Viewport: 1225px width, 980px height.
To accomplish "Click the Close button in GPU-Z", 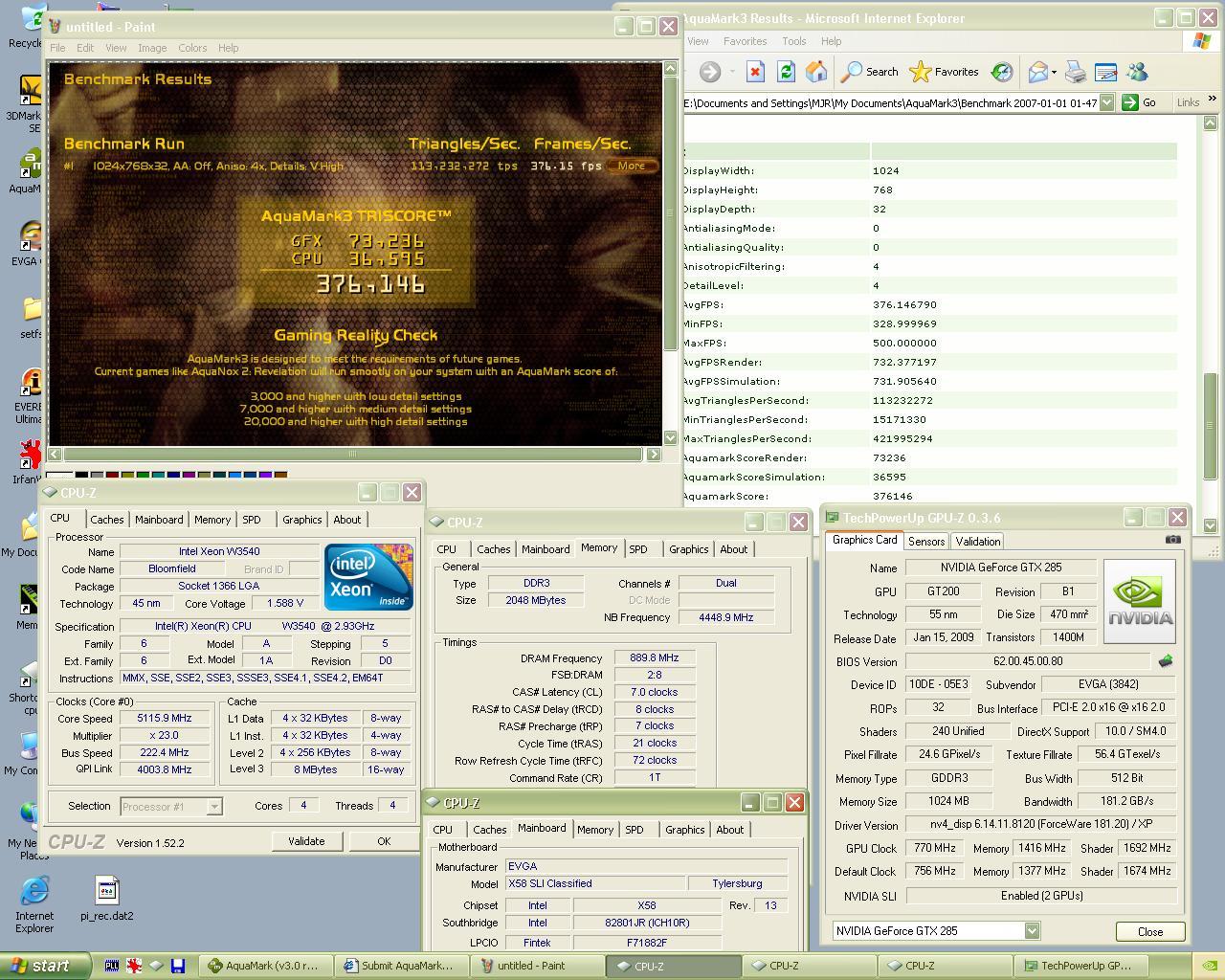I will coord(1150,931).
